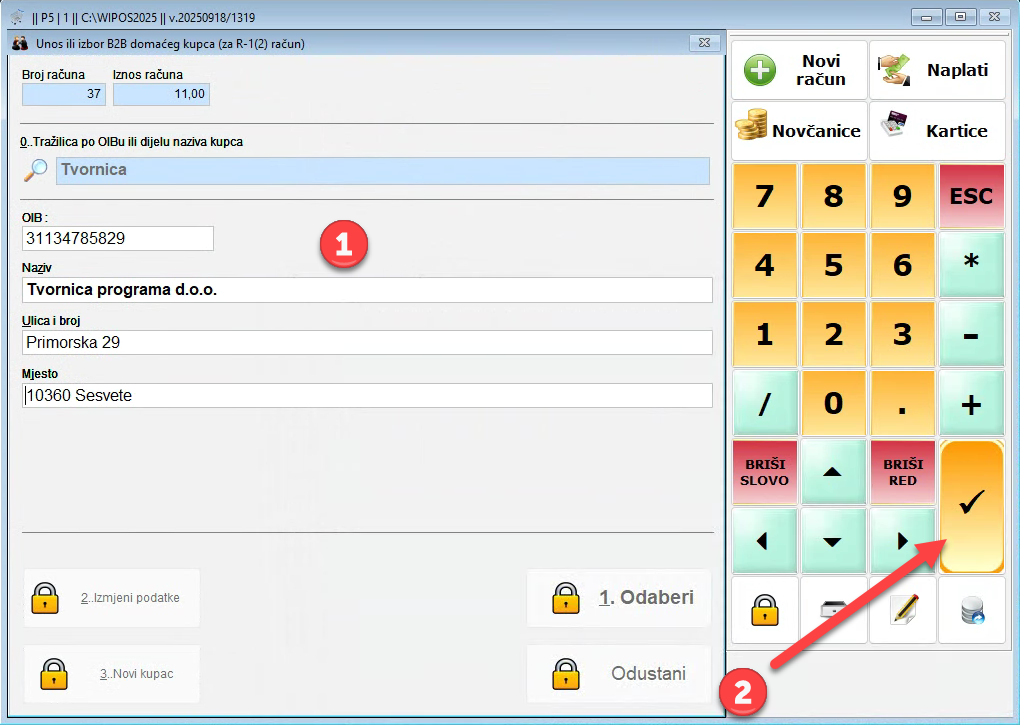
Task: Open the cash drawer icon button
Action: (x=833, y=609)
